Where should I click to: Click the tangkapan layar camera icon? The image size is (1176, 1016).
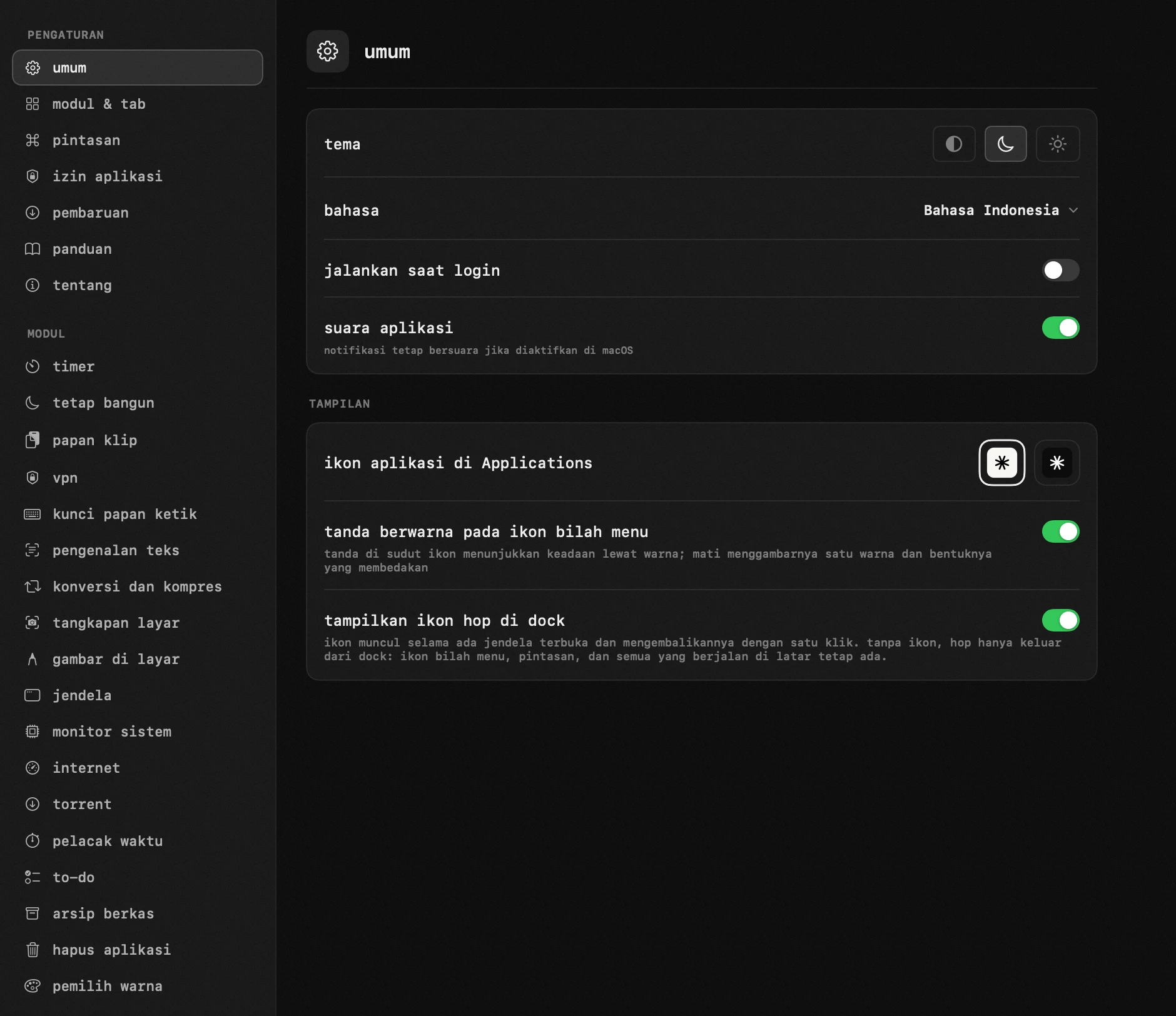(x=33, y=623)
